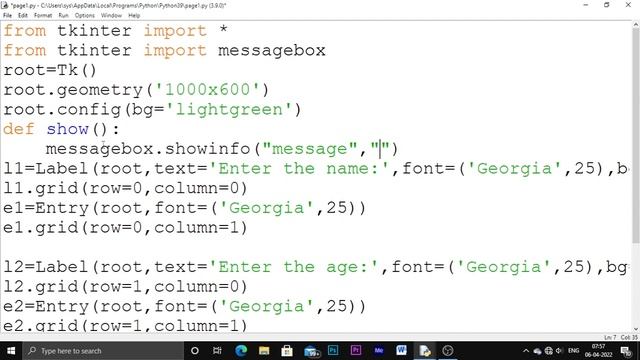Open the Help menu
This screenshot has width=640, height=360.
[134, 16]
